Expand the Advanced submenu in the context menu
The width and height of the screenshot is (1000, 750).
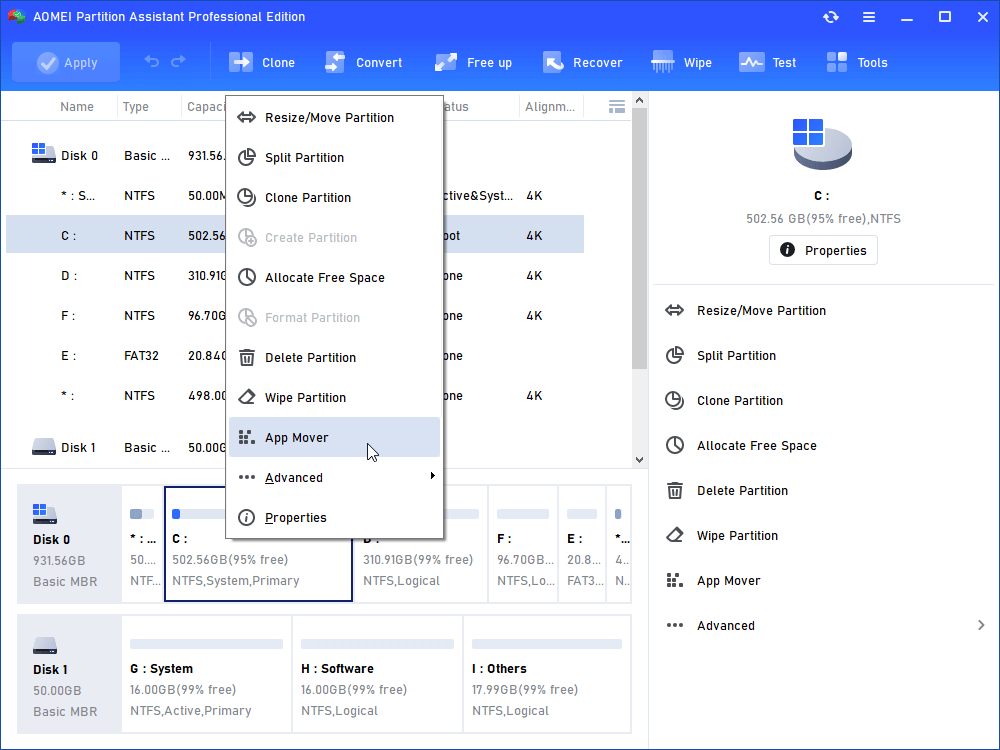[334, 478]
